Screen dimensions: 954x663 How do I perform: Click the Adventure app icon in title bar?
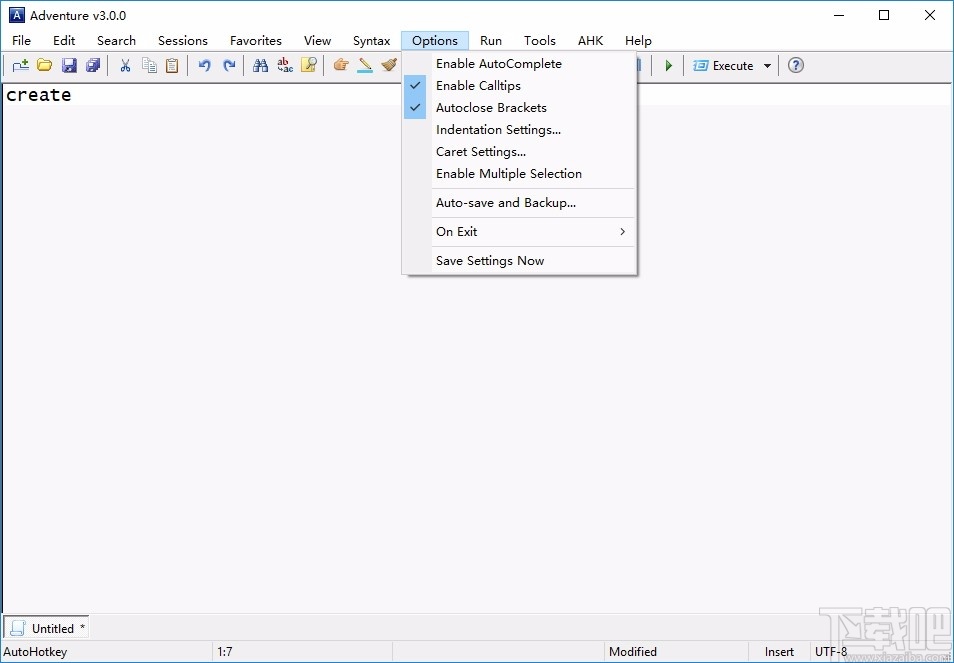(17, 15)
